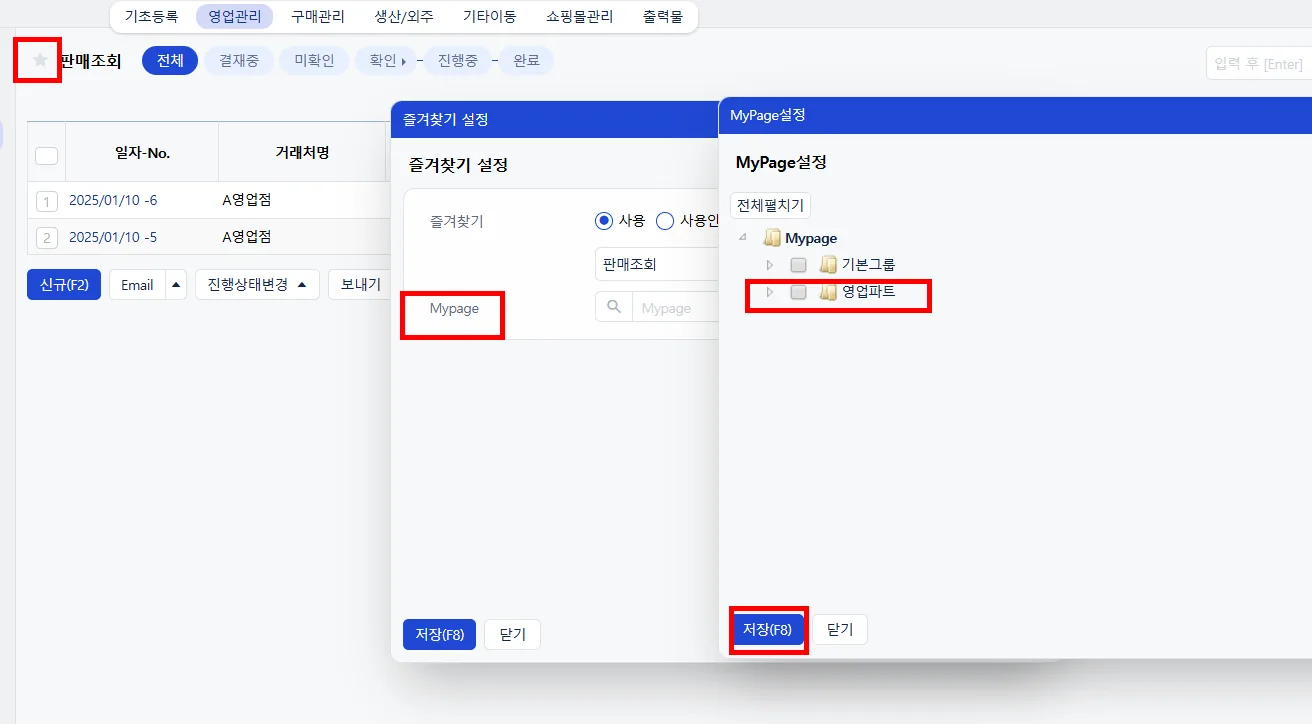
Task: Click the magnifier icon in Mypage search field
Action: pos(613,307)
